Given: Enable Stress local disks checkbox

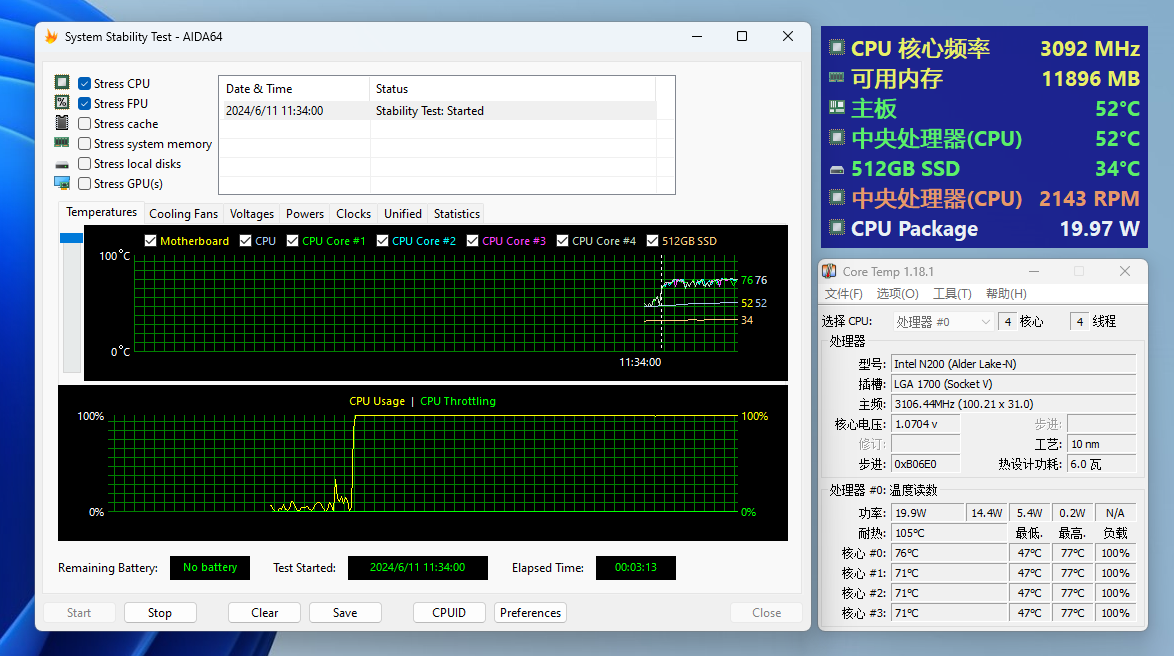Looking at the screenshot, I should pyautogui.click(x=85, y=163).
